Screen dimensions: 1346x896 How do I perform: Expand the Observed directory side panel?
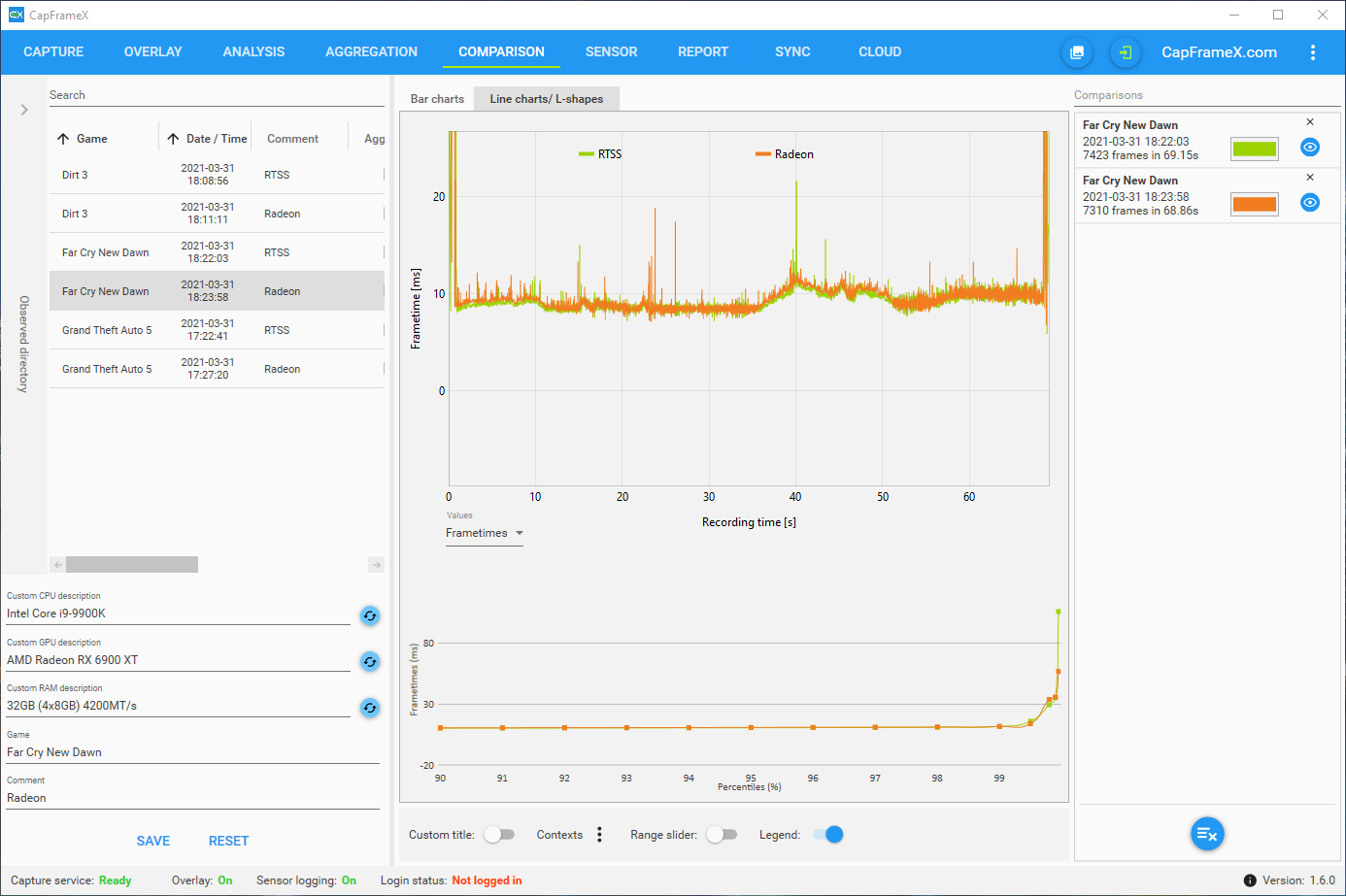(24, 110)
